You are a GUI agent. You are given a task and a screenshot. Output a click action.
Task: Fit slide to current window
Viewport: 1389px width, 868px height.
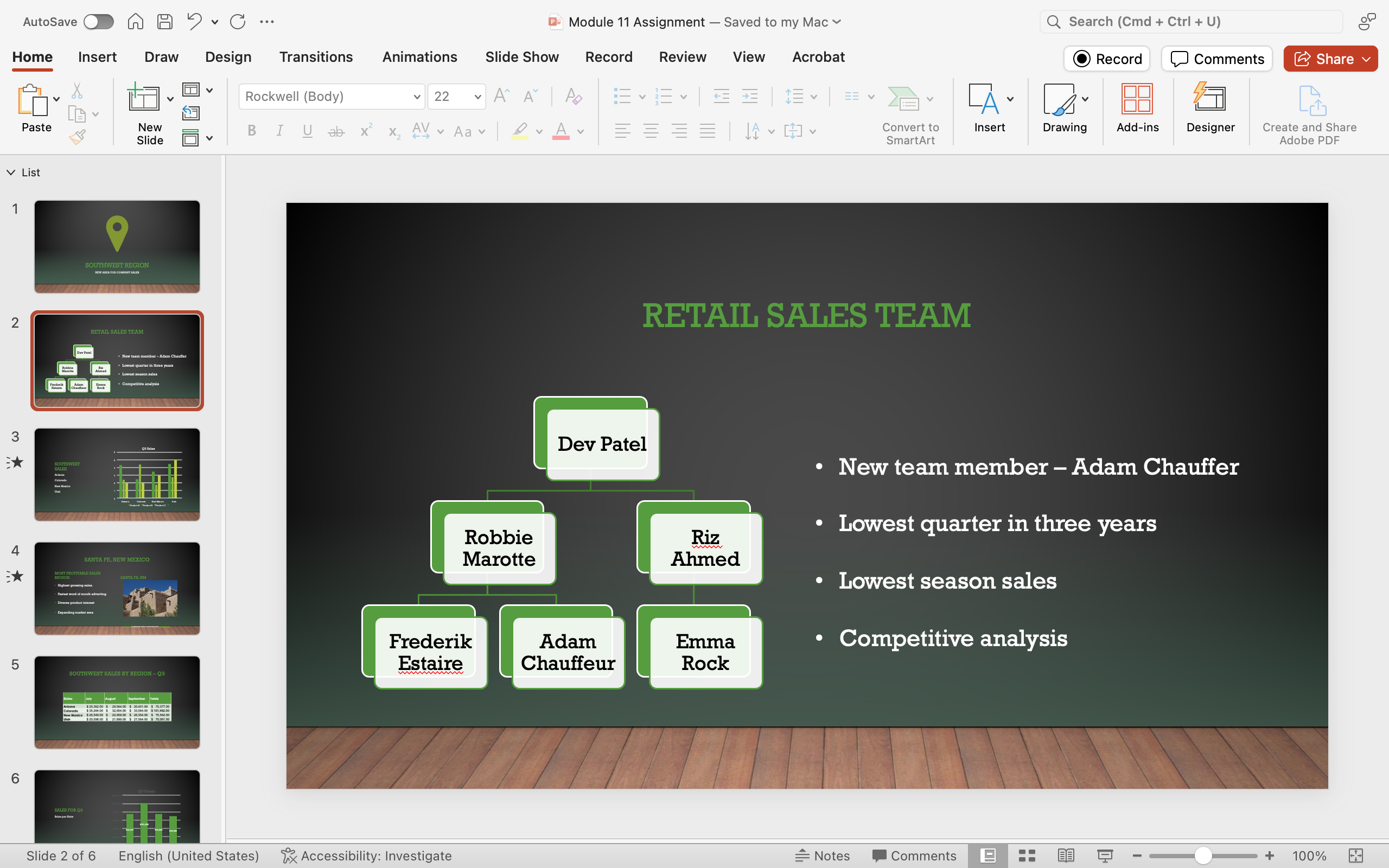1356,856
